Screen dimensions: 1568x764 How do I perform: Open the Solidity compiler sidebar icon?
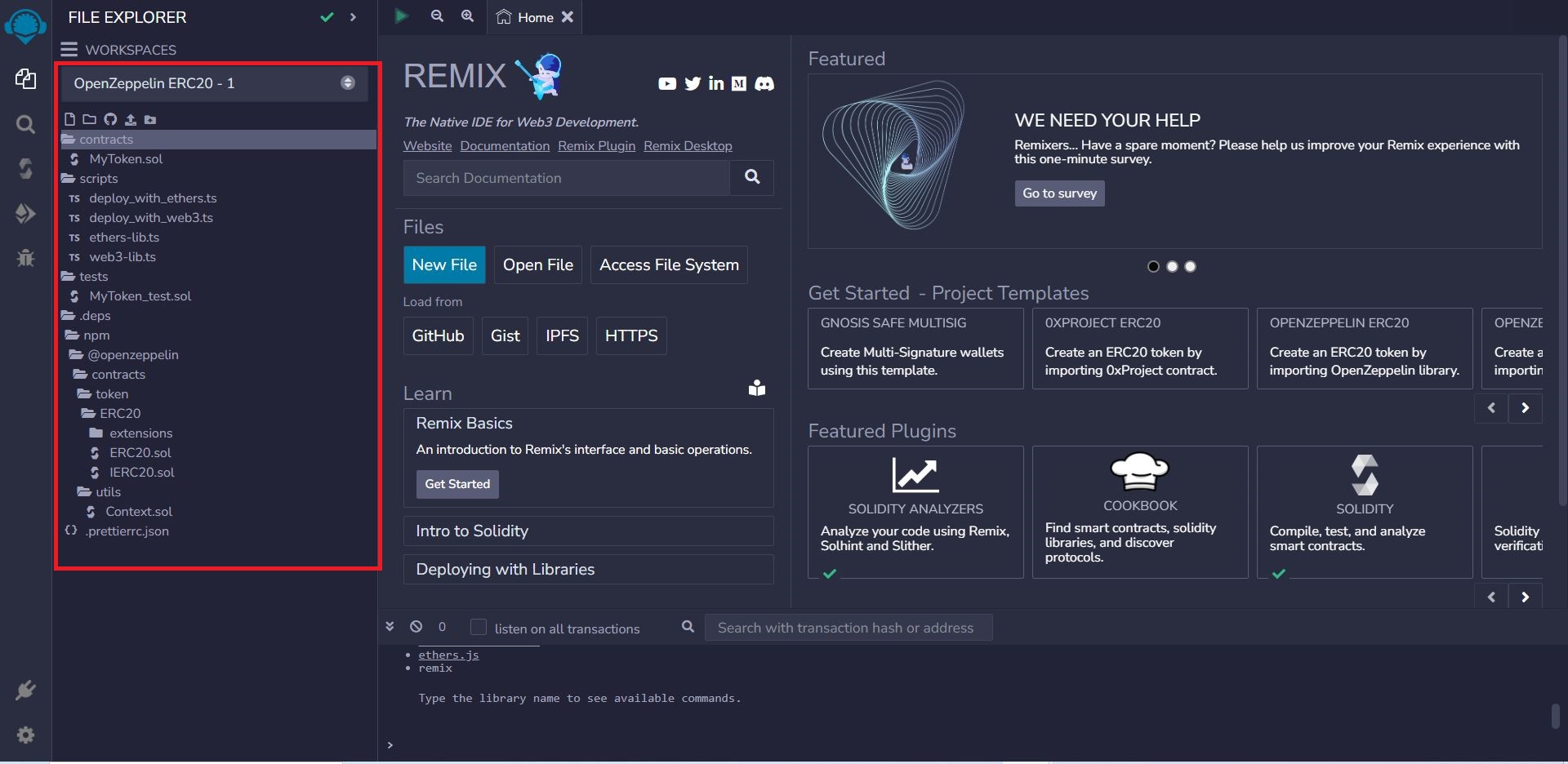(x=25, y=169)
